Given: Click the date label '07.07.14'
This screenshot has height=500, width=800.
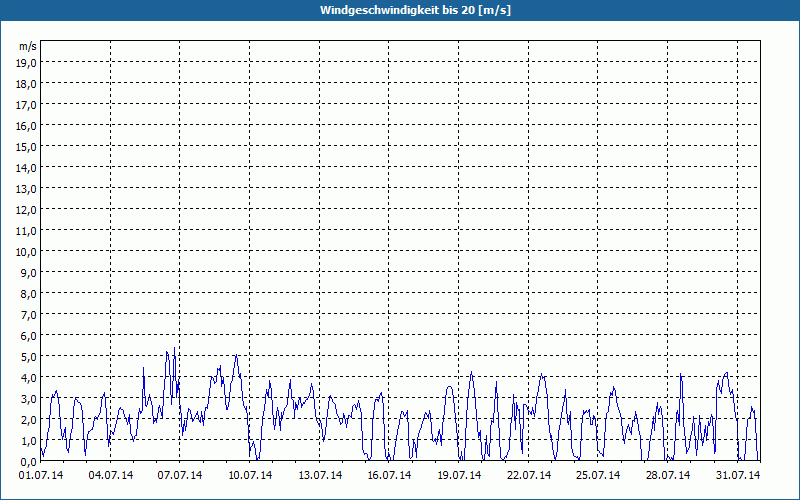Looking at the screenshot, I should 180,476.
